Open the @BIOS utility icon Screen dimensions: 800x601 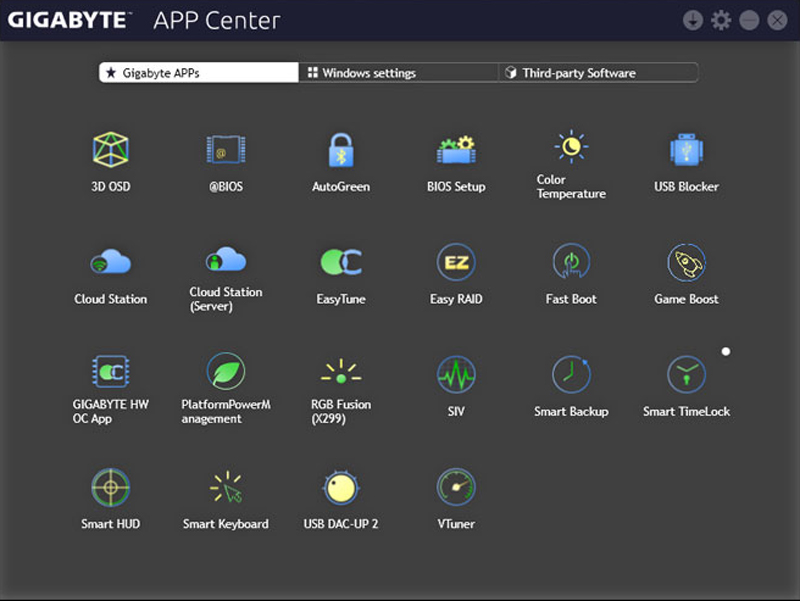click(x=226, y=150)
